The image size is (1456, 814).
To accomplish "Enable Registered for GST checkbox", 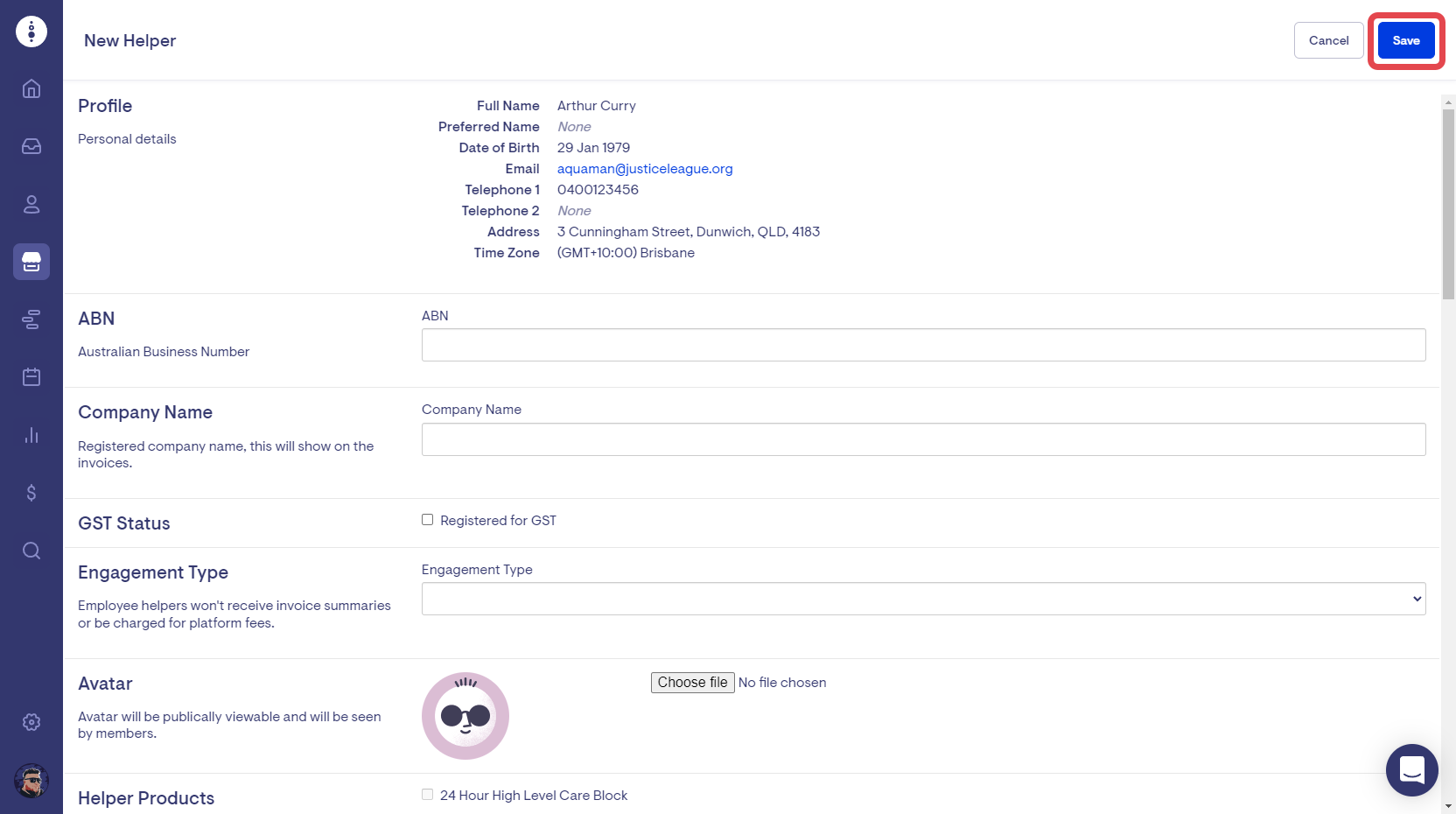I will (x=428, y=520).
